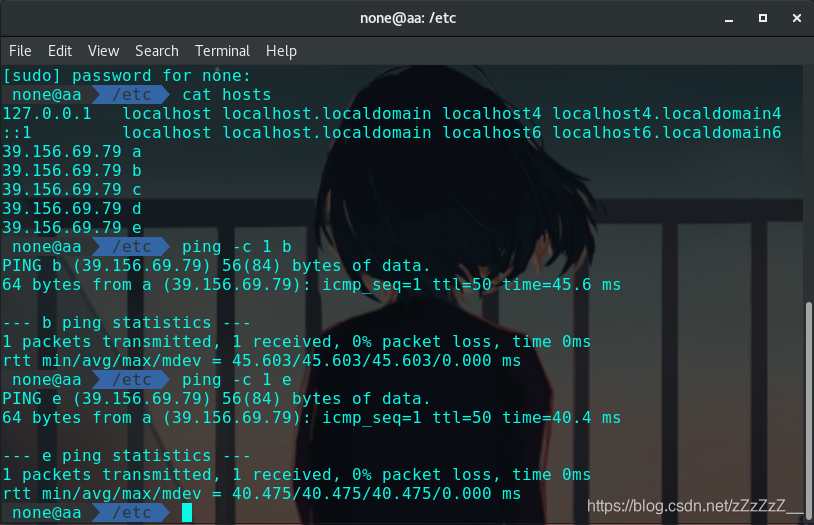Open the Terminal menu
This screenshot has height=525, width=814.
[x=222, y=51]
